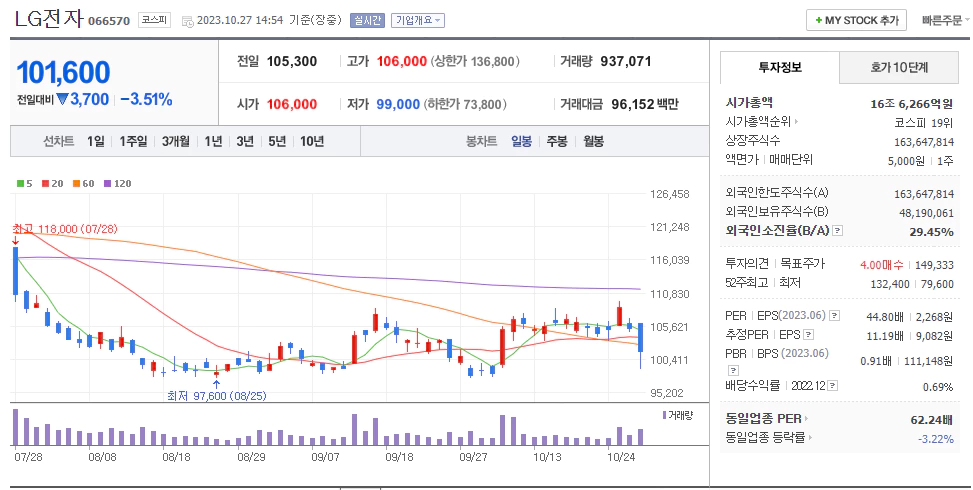Click the -3.51% change rate

coord(146,99)
